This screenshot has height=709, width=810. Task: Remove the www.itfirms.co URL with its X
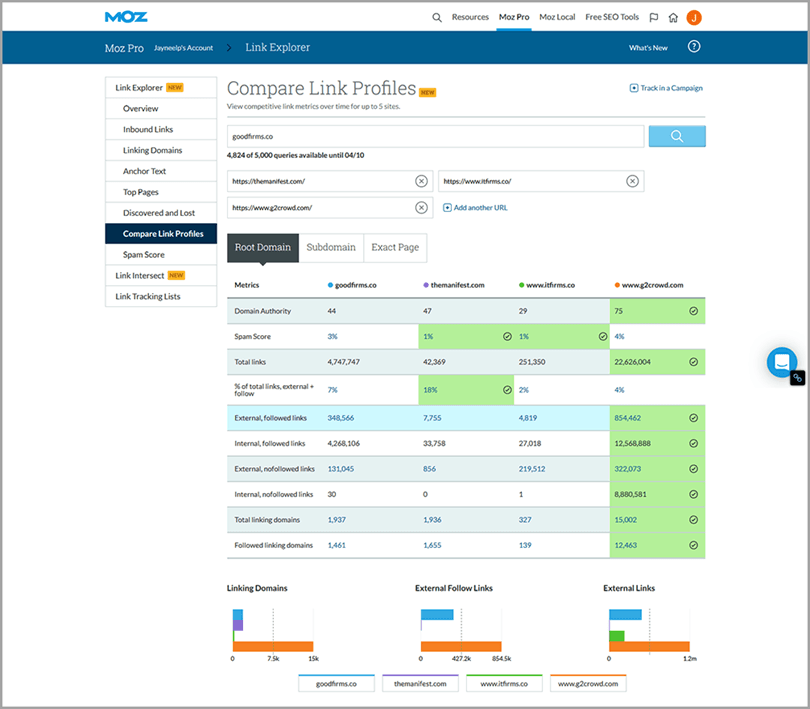632,181
